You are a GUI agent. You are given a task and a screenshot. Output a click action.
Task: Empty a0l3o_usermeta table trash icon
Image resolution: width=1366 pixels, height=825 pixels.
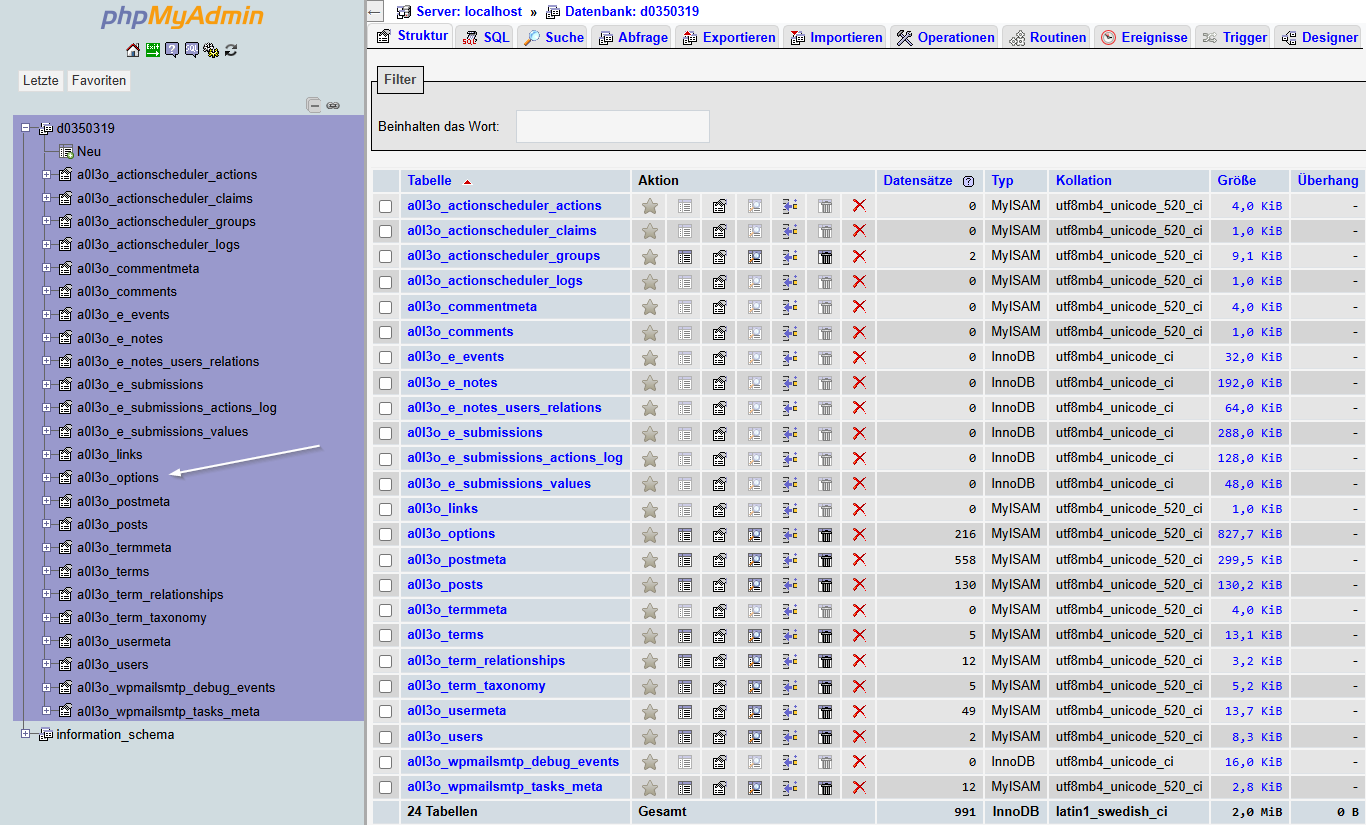(x=825, y=711)
